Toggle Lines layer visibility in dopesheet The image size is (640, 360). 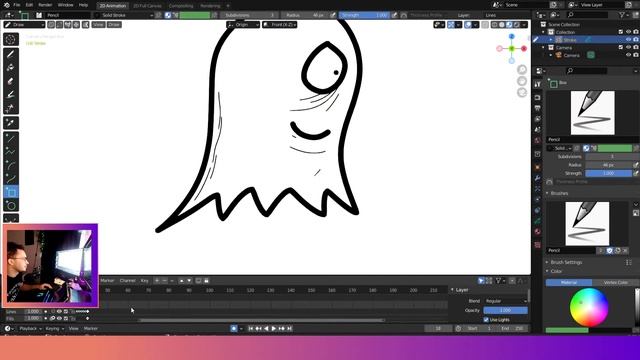[59, 311]
